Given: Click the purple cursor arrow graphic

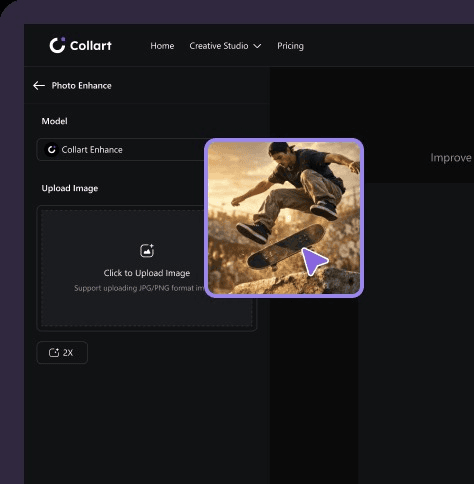Looking at the screenshot, I should 314,261.
